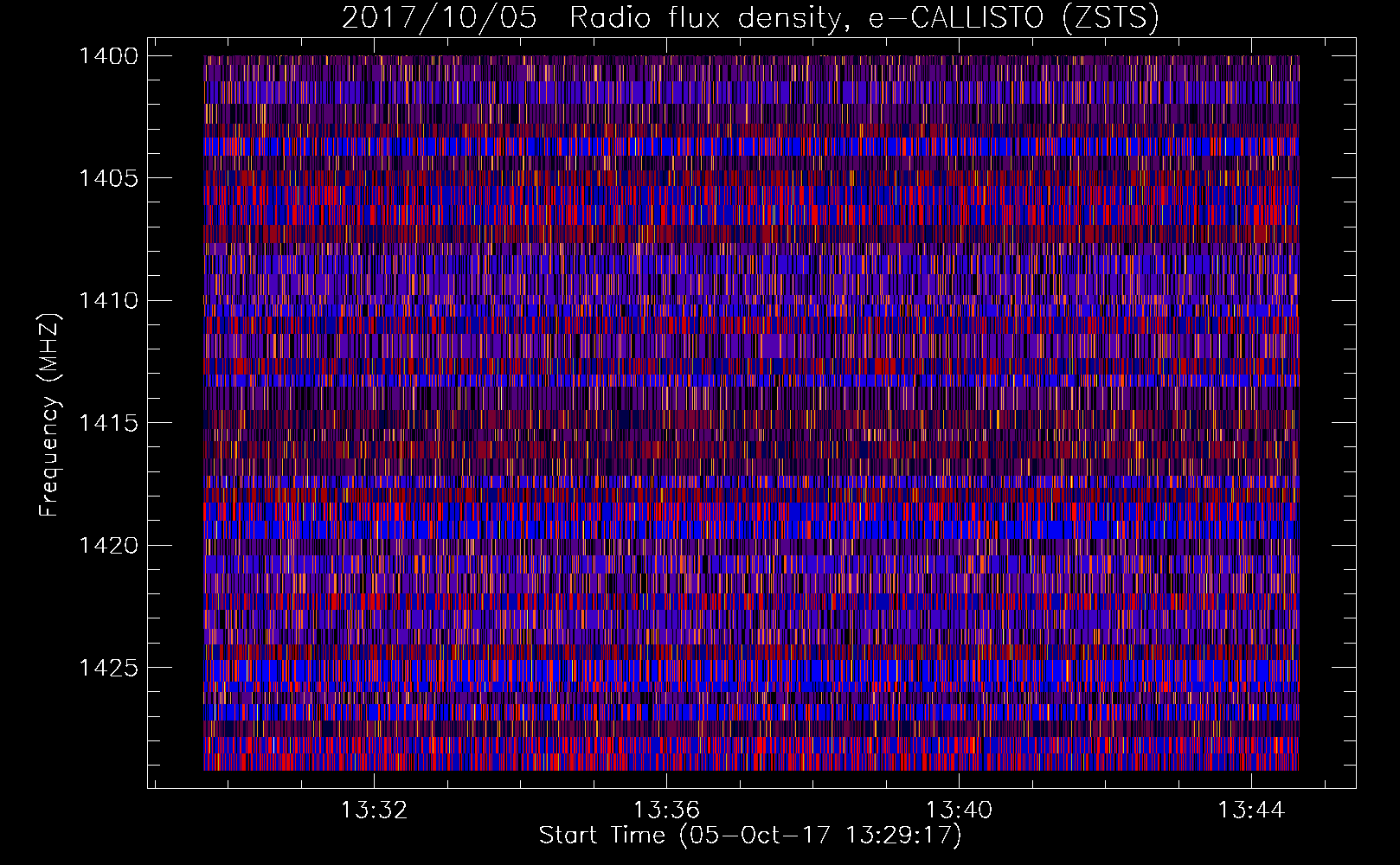
Task: Click the 'Frequency (MHZ)' axis label
Action: click(49, 415)
